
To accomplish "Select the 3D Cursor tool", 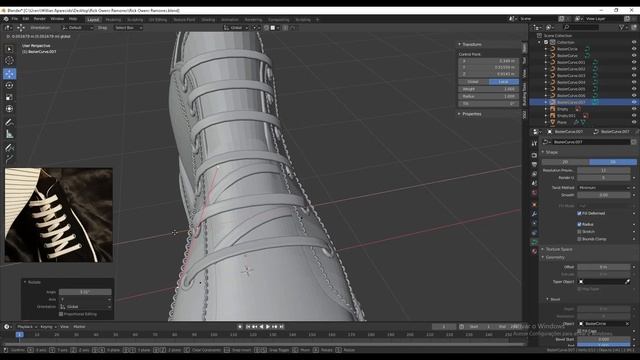I will [x=9, y=61].
